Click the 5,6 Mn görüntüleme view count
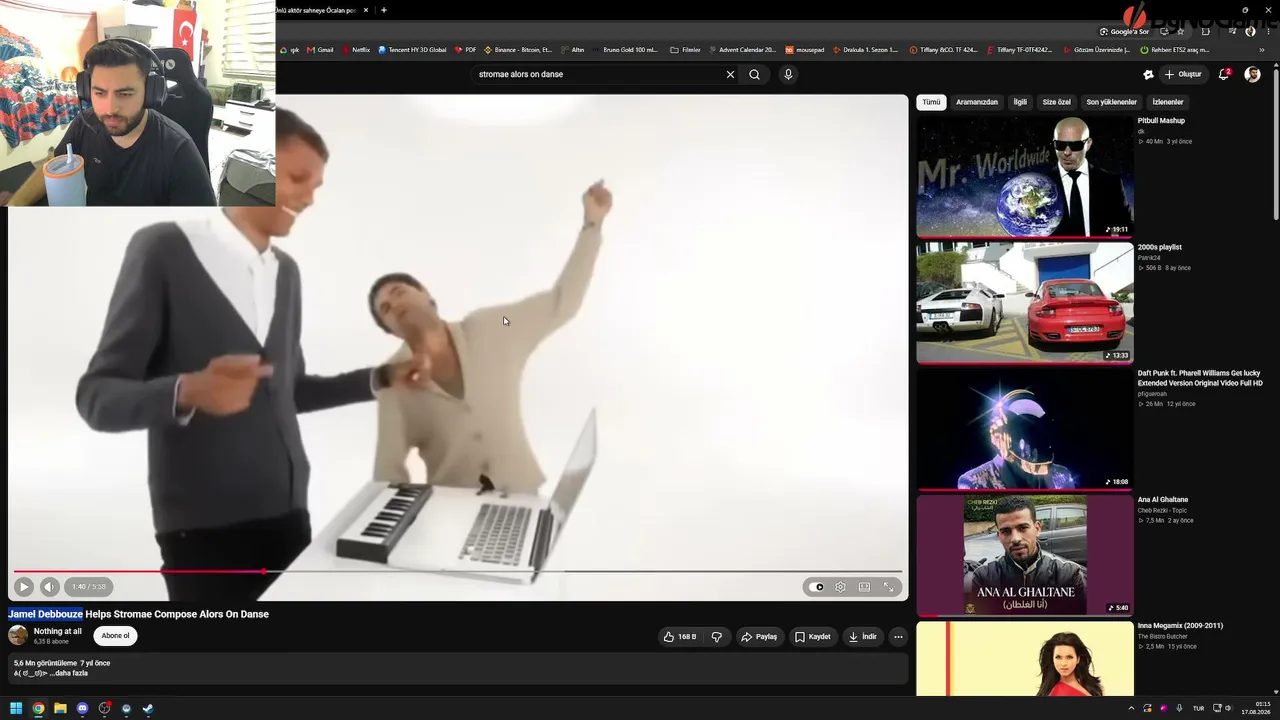The height and width of the screenshot is (720, 1280). click(45, 663)
